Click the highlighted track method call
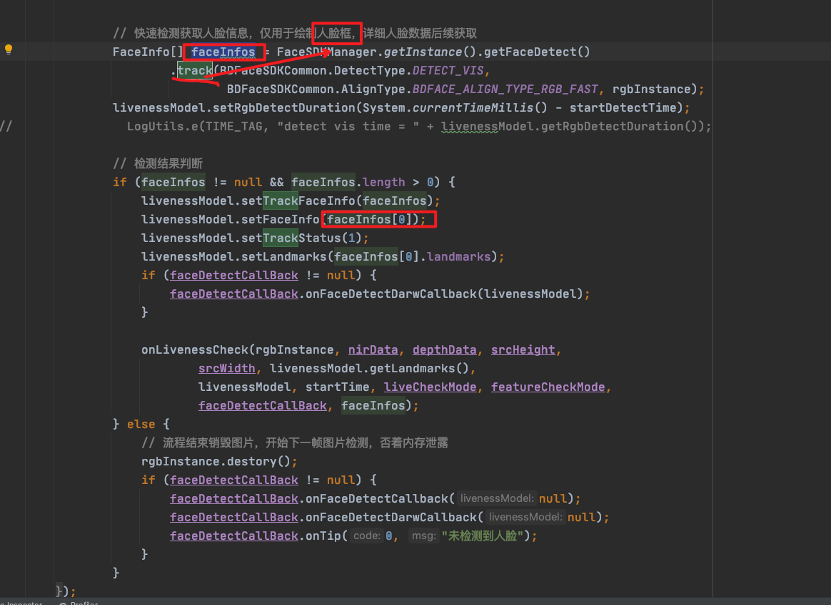This screenshot has width=832, height=606. (195, 71)
